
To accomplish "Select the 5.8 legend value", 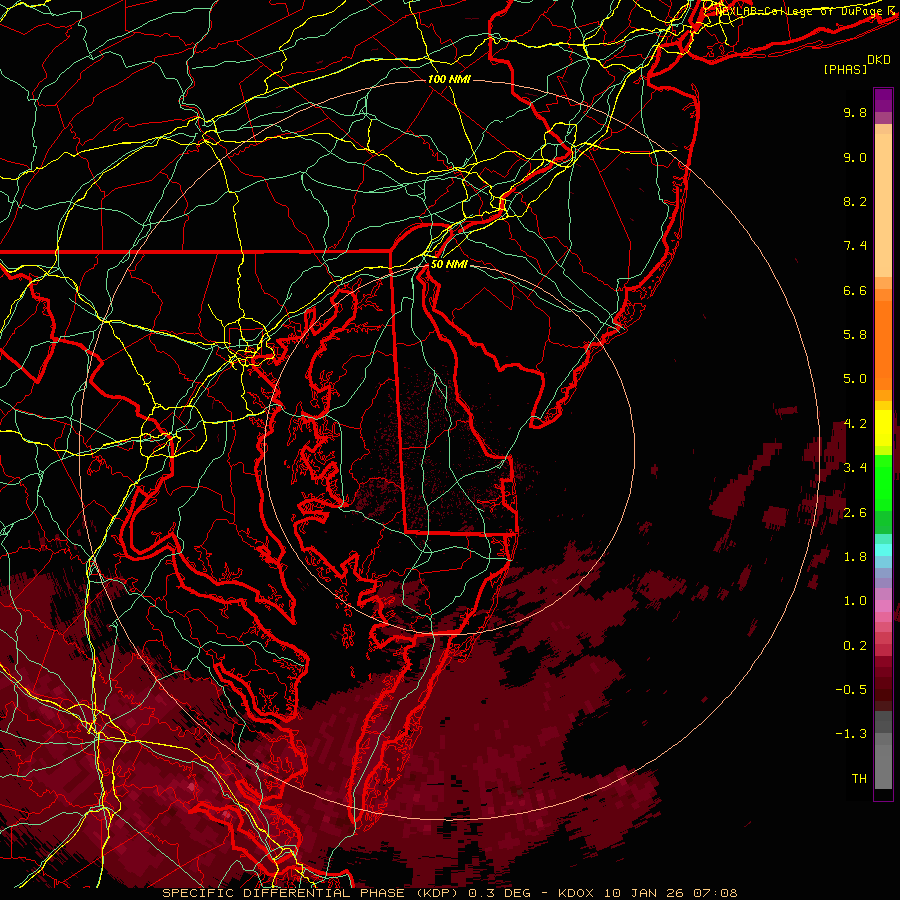I will [x=855, y=335].
